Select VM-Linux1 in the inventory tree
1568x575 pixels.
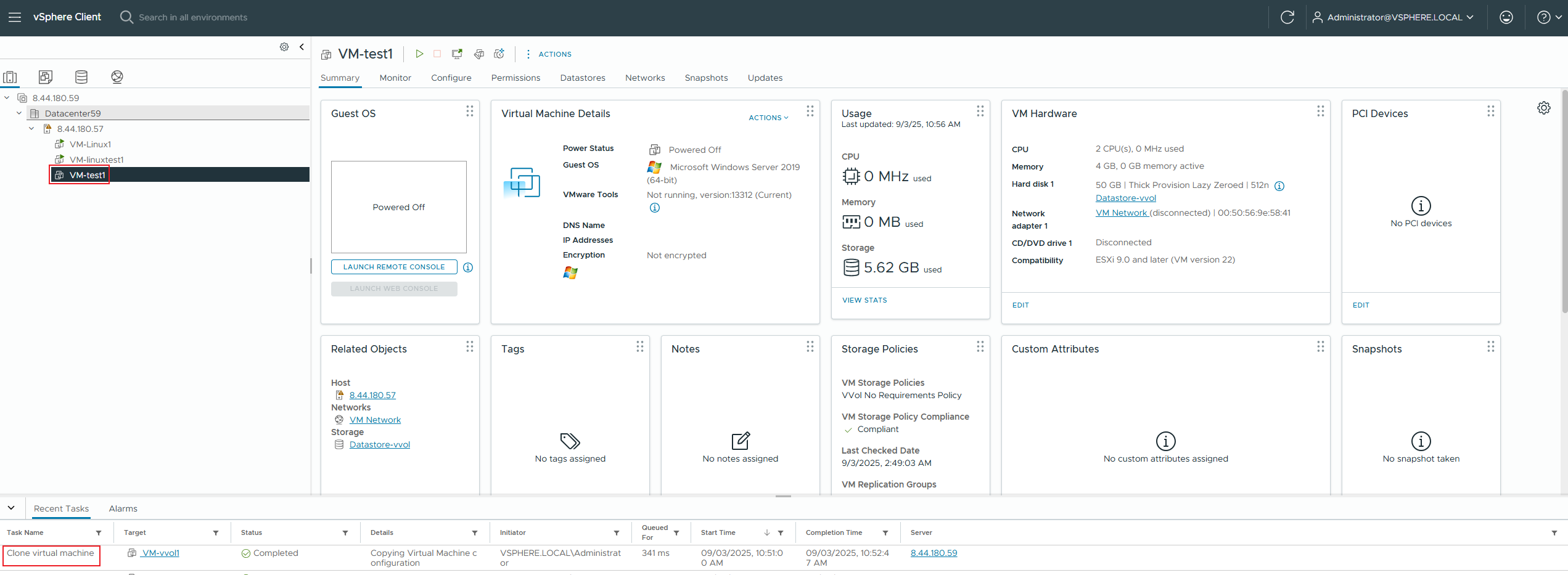pyautogui.click(x=90, y=144)
